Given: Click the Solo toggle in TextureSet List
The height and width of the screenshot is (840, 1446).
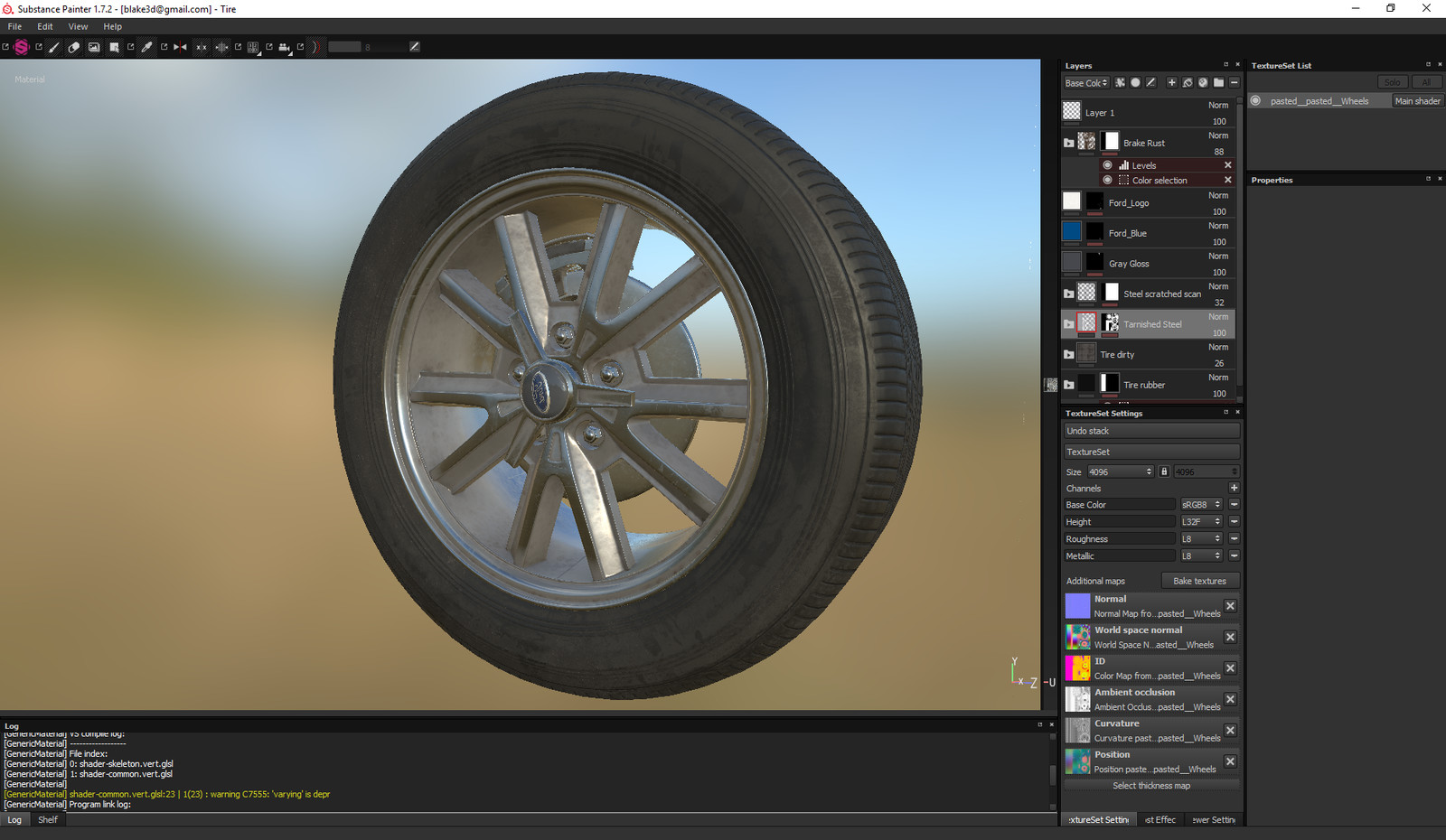Looking at the screenshot, I should click(x=1393, y=82).
